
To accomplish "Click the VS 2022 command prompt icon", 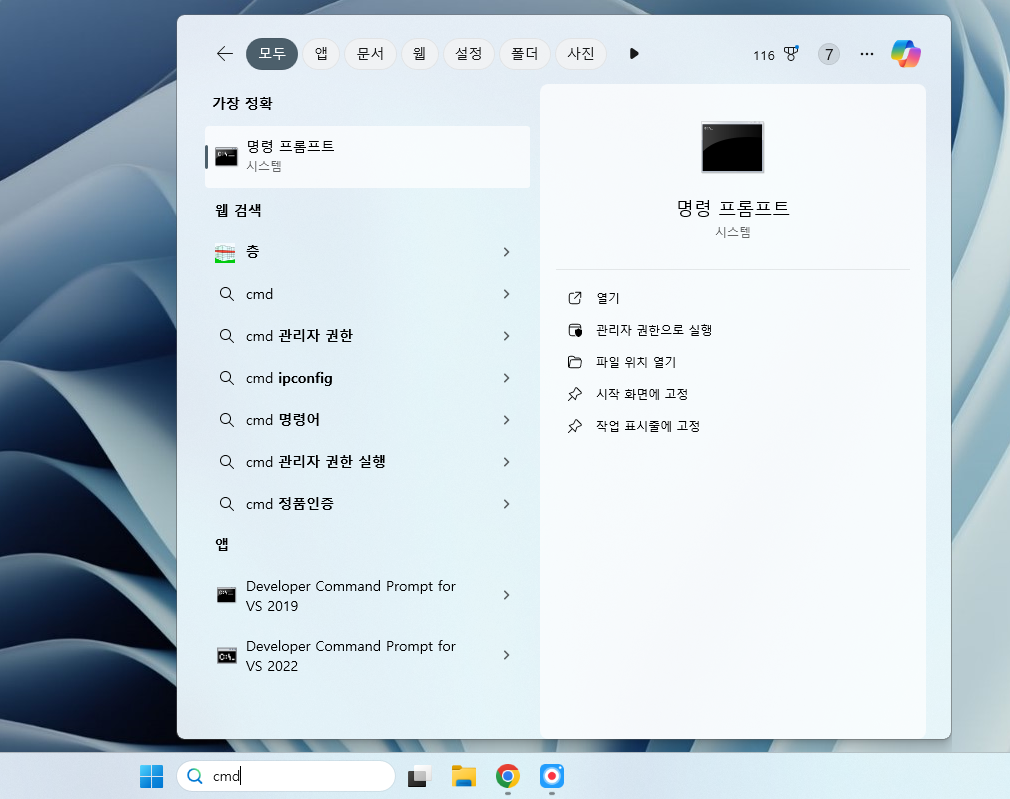I will [x=226, y=656].
